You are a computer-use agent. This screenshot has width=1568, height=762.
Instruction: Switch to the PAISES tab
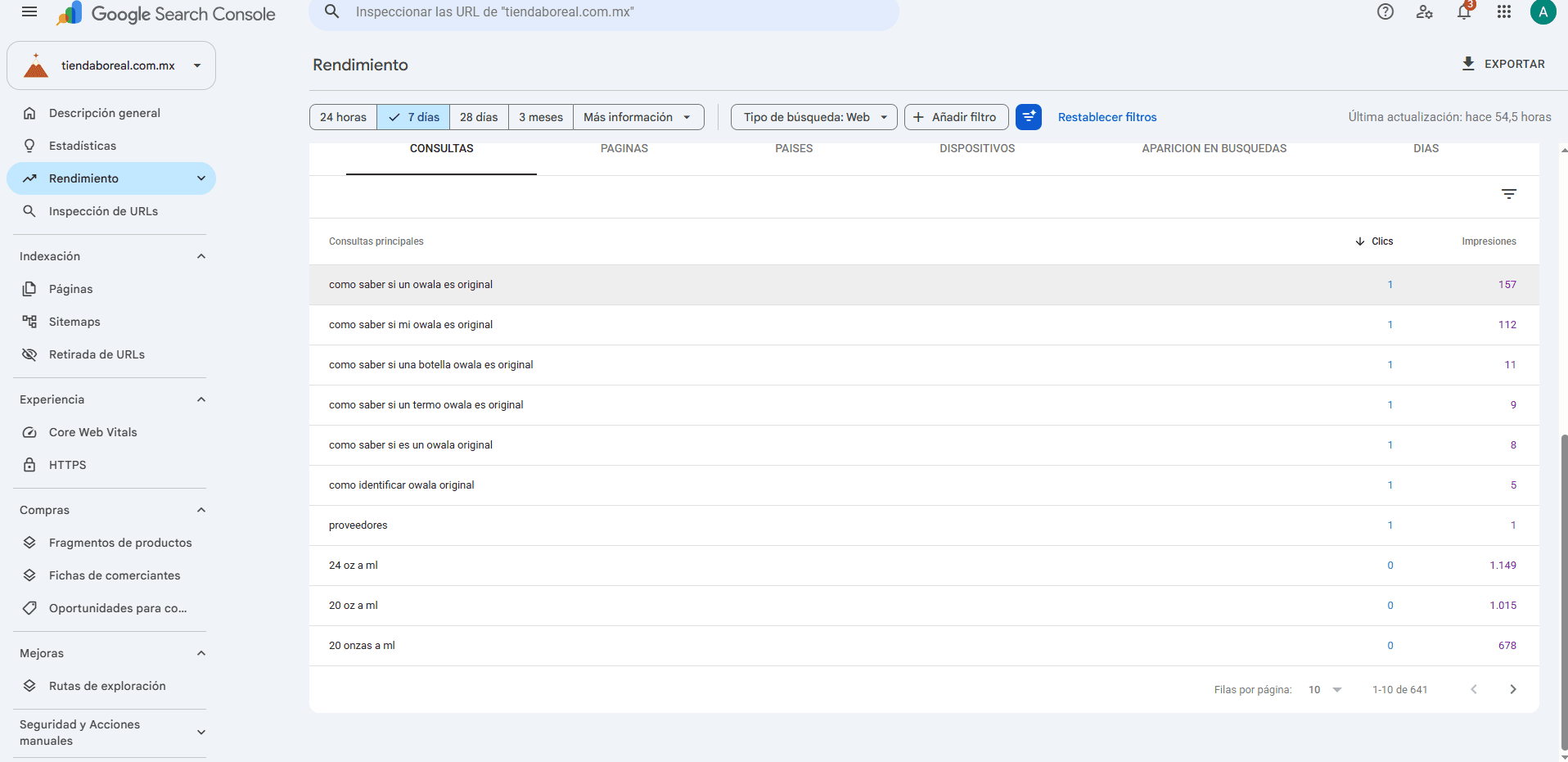coord(794,149)
